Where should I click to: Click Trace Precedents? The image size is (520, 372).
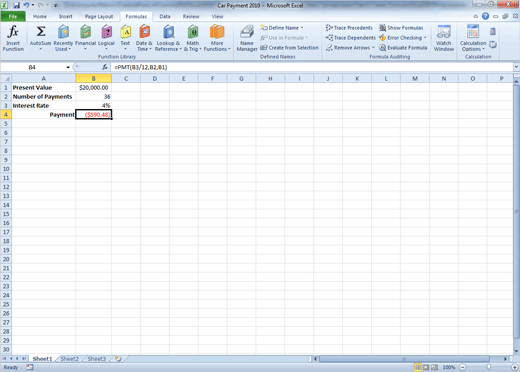click(349, 28)
